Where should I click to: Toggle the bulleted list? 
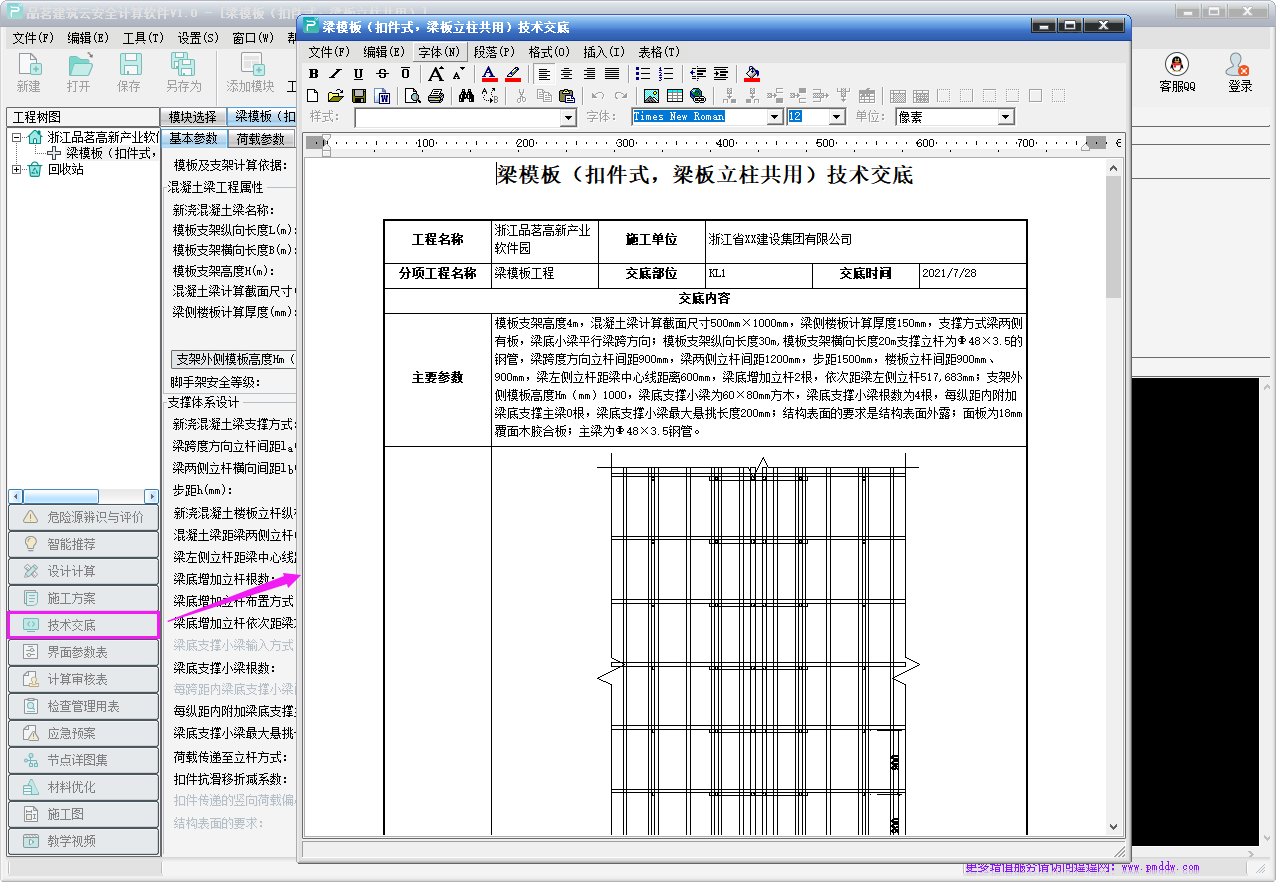[643, 74]
